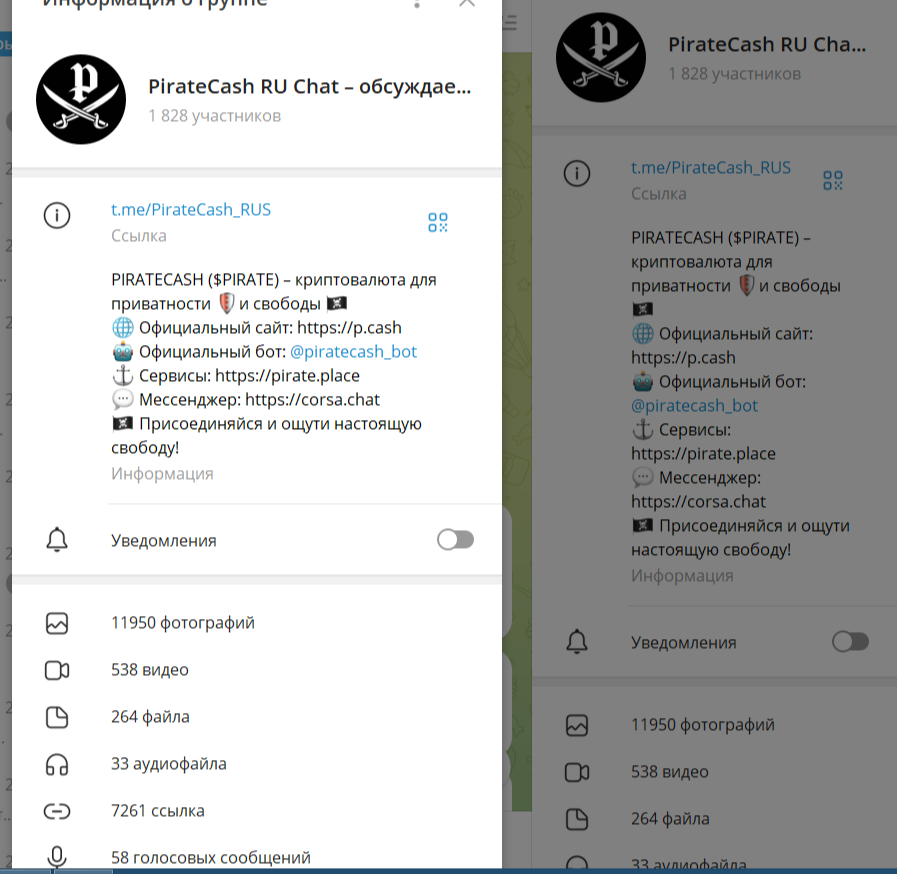Click the PirateCash avatar in the right sidebar

point(601,57)
